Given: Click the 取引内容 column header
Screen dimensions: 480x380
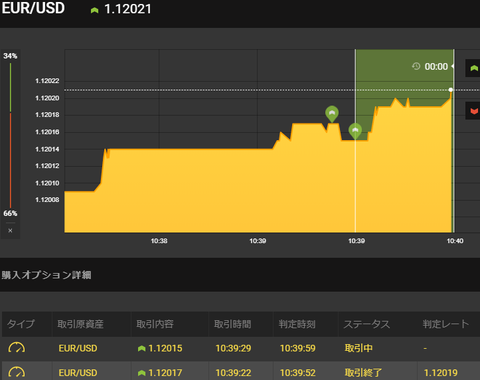Looking at the screenshot, I should click(155, 324).
